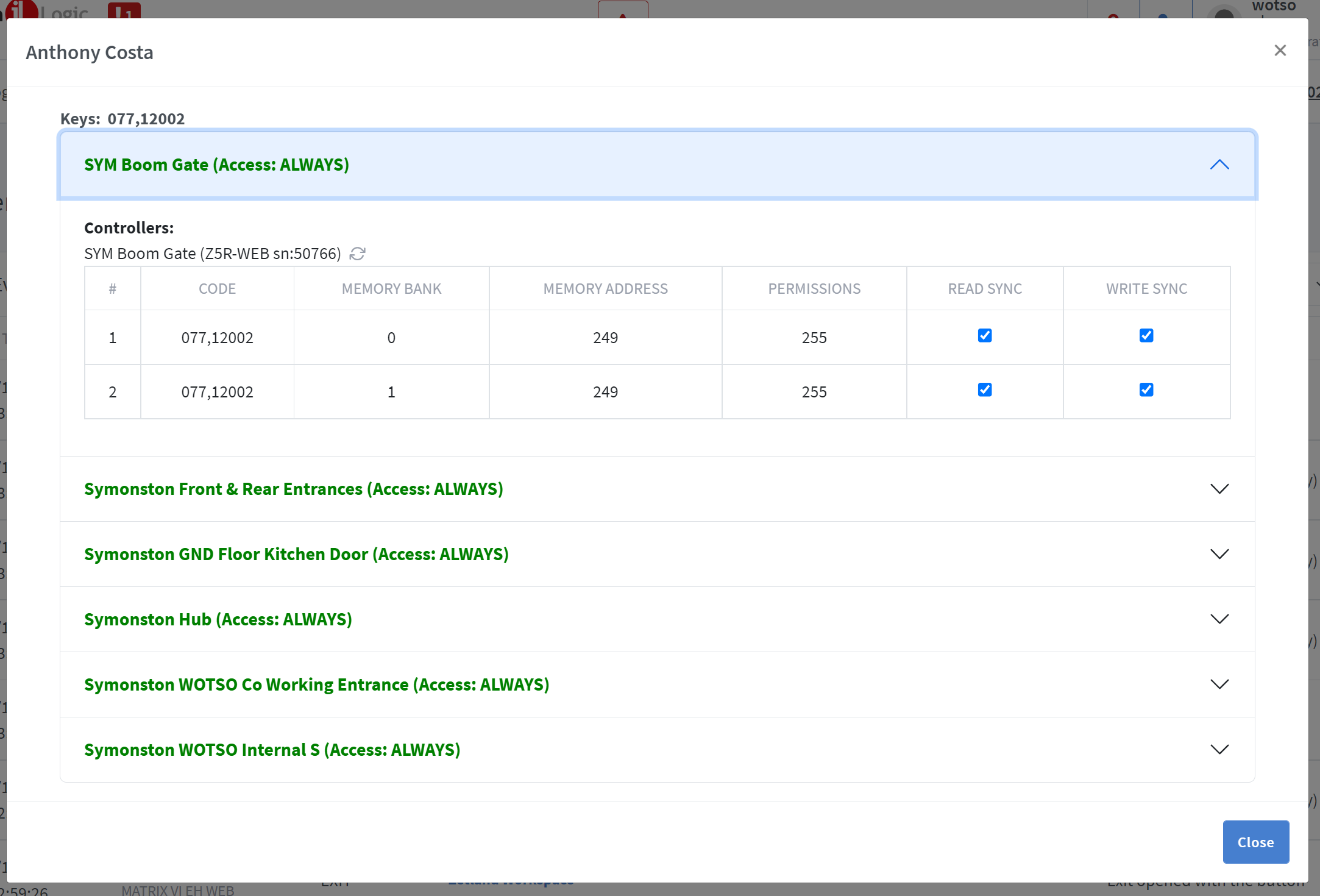Toggle Write Sync checkbox for row 2
The height and width of the screenshot is (896, 1320).
click(1146, 390)
